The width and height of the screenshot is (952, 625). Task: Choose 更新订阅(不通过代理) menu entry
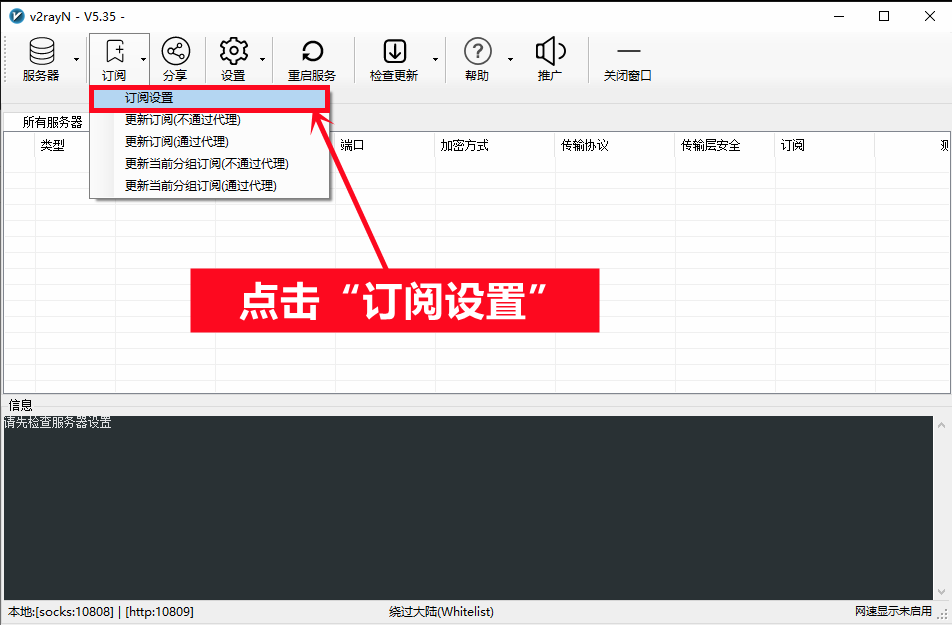coord(182,120)
